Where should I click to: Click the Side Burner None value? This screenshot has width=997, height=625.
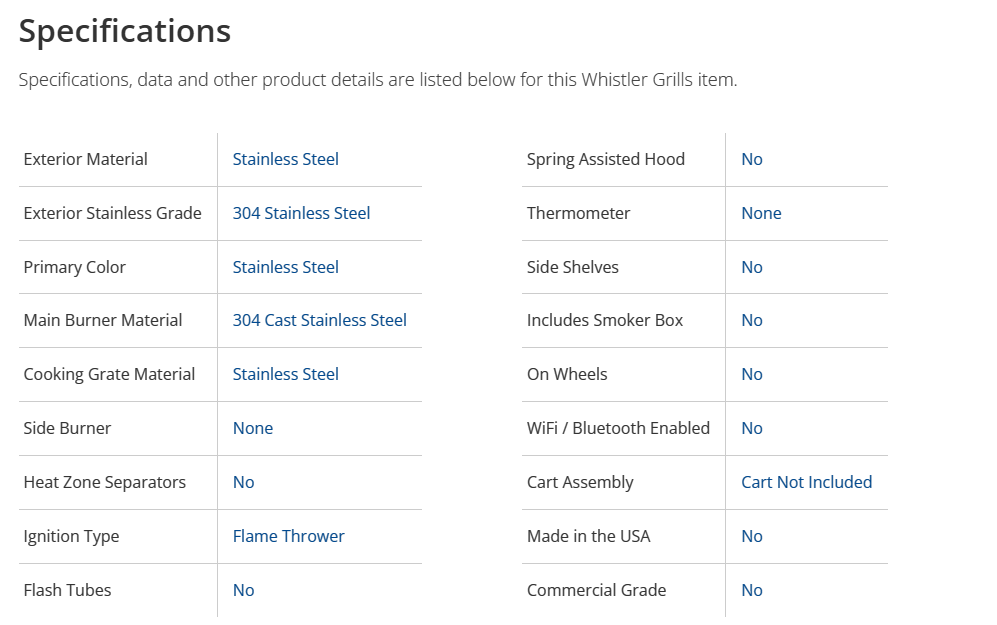[252, 428]
